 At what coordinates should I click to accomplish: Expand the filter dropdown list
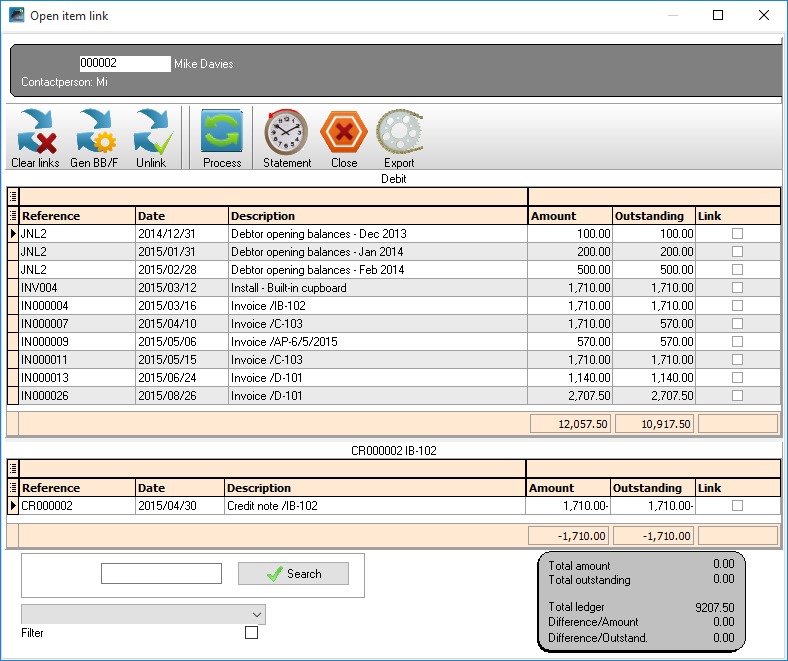pyautogui.click(x=257, y=614)
